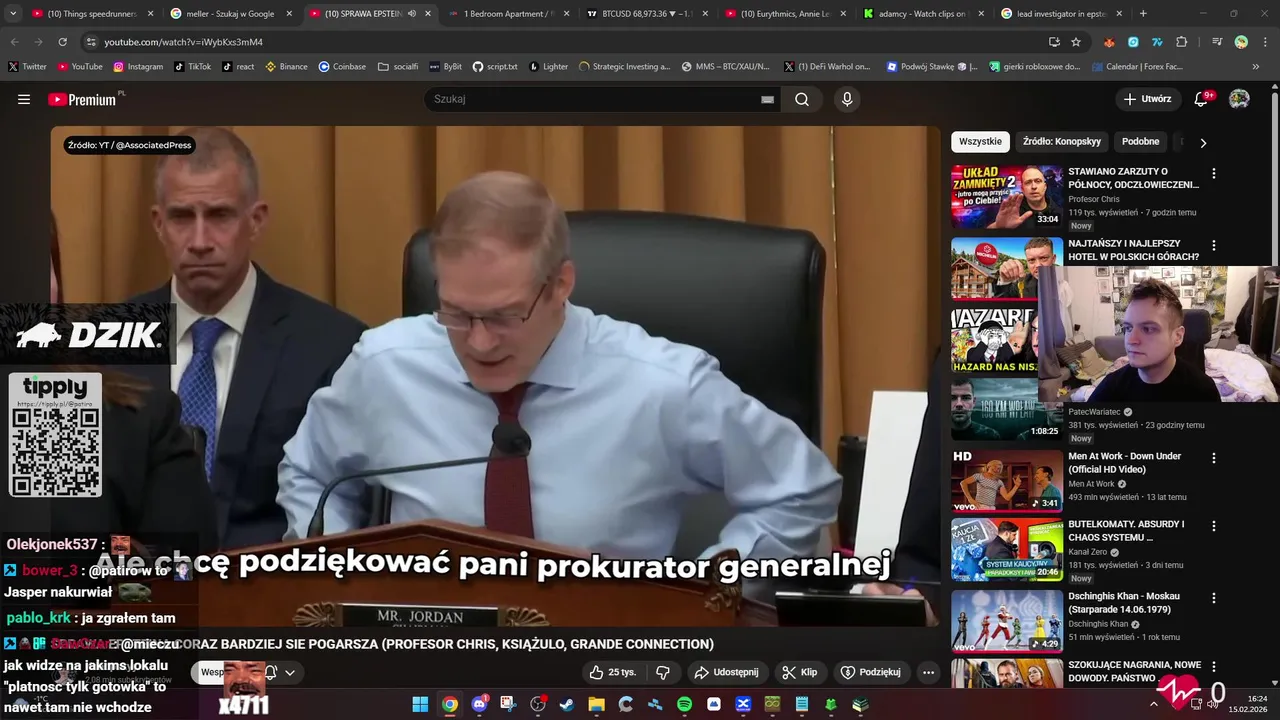Open Men At Work Down Under thumbnail
This screenshot has width=1280, height=720.
coord(1007,481)
